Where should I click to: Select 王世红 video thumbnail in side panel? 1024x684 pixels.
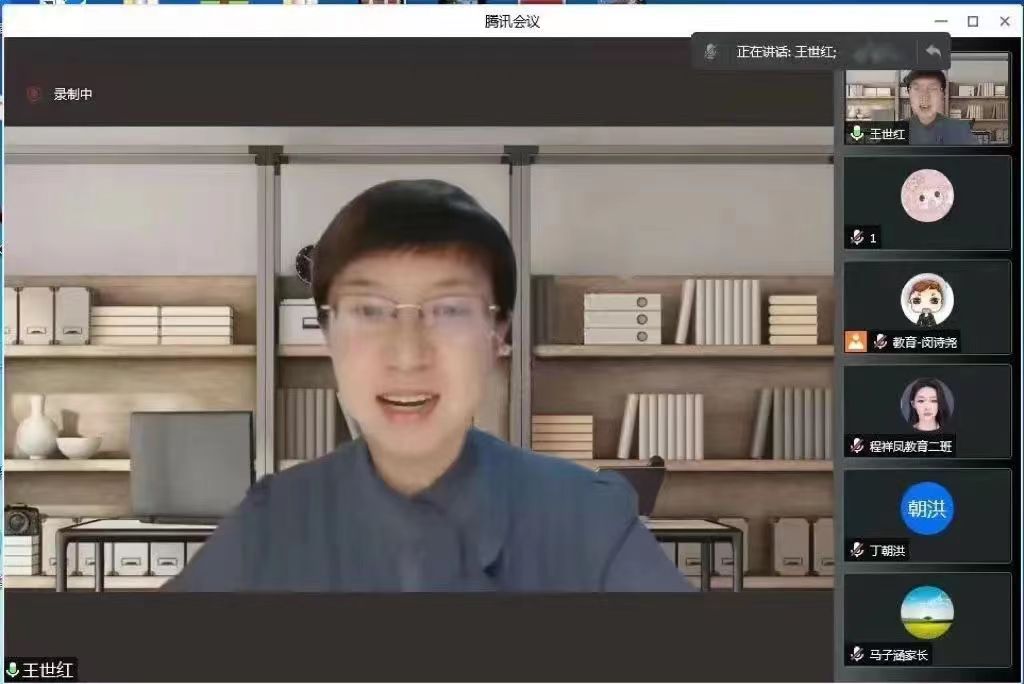pos(927,98)
